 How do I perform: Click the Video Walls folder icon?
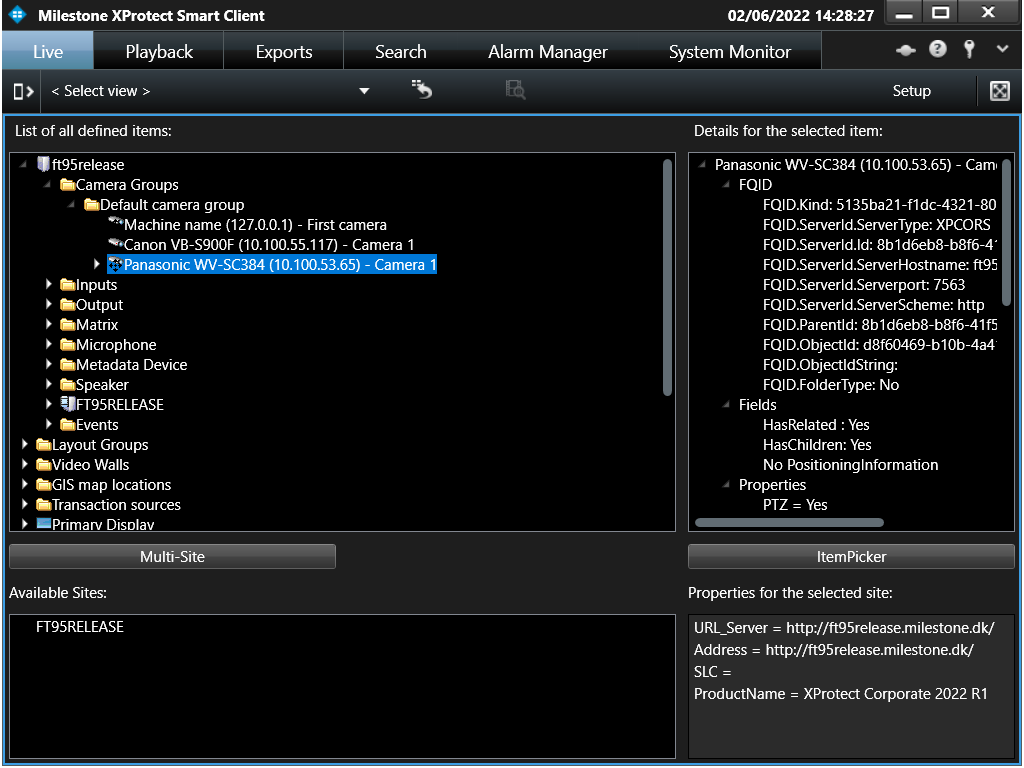pos(43,465)
